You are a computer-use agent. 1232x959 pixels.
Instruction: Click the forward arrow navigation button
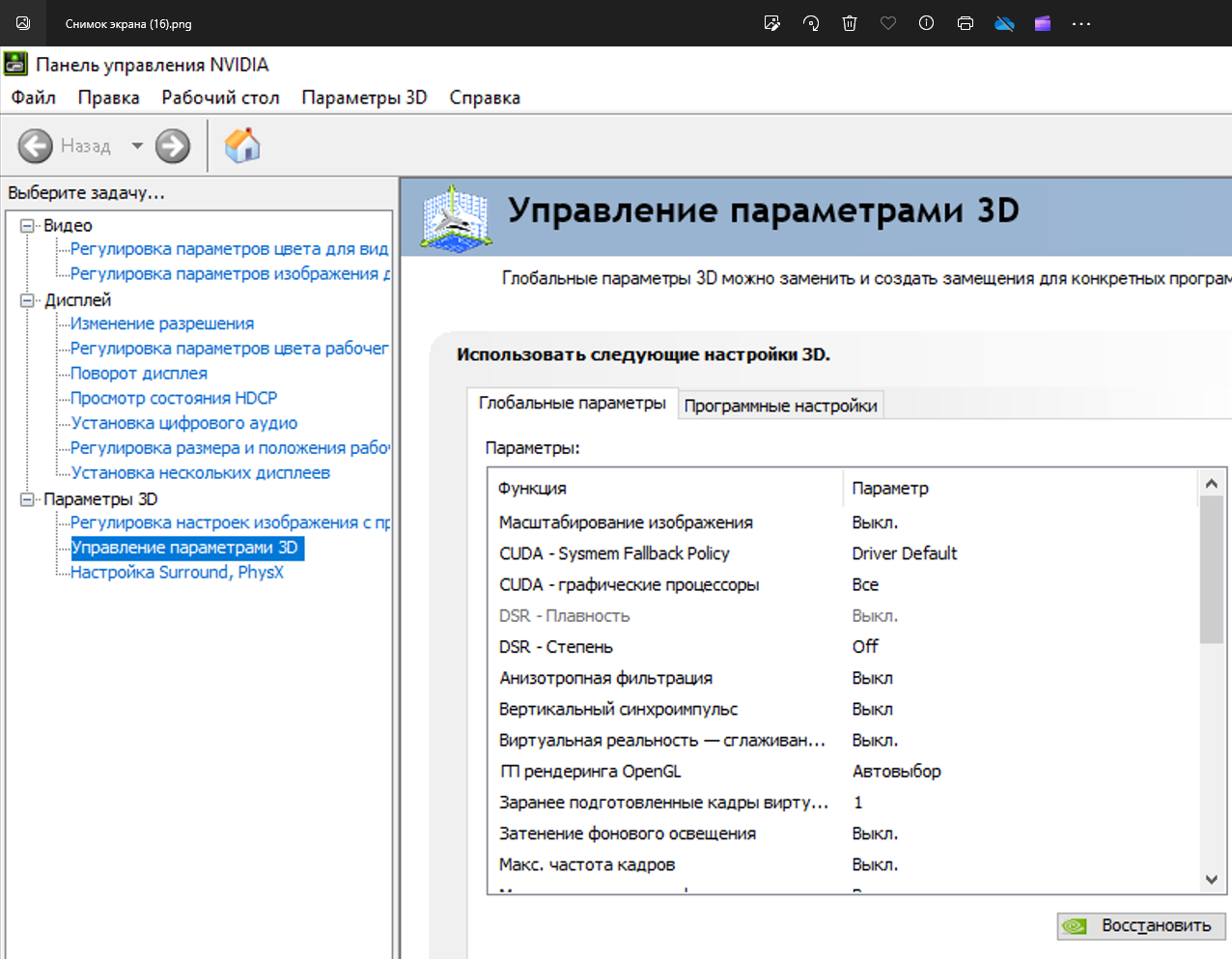[x=173, y=146]
